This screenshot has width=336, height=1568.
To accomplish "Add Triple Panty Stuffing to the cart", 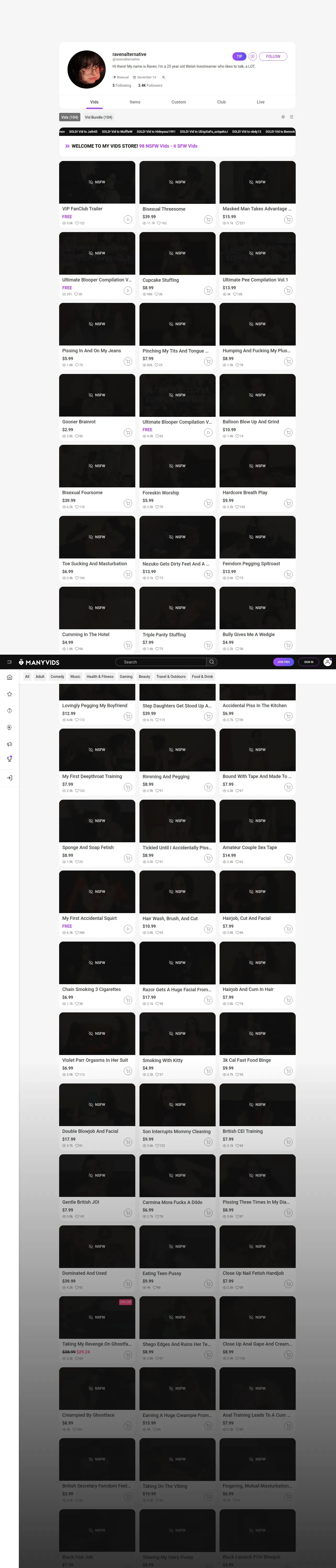I will click(208, 645).
